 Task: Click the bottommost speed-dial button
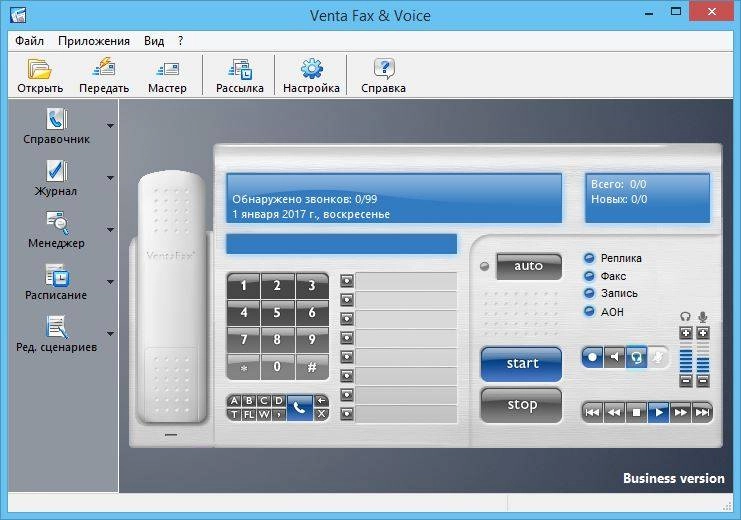point(347,414)
